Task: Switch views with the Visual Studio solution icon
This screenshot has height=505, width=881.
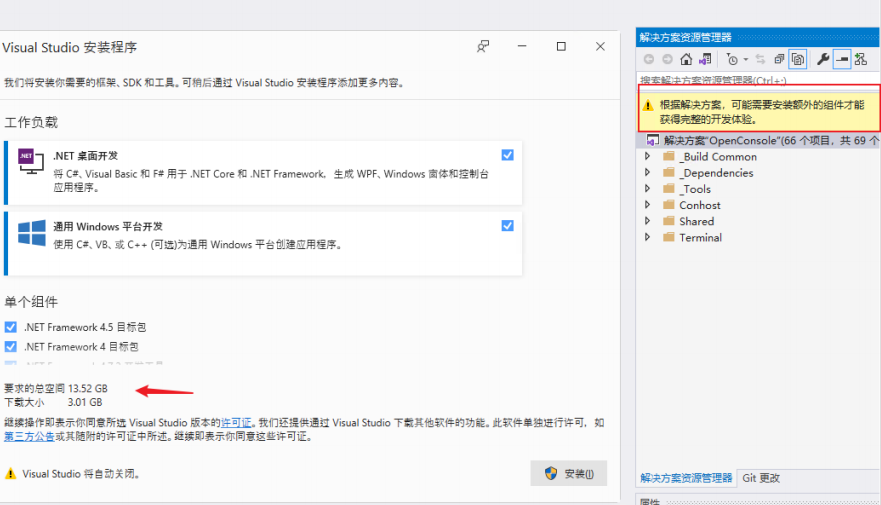Action: click(x=706, y=60)
